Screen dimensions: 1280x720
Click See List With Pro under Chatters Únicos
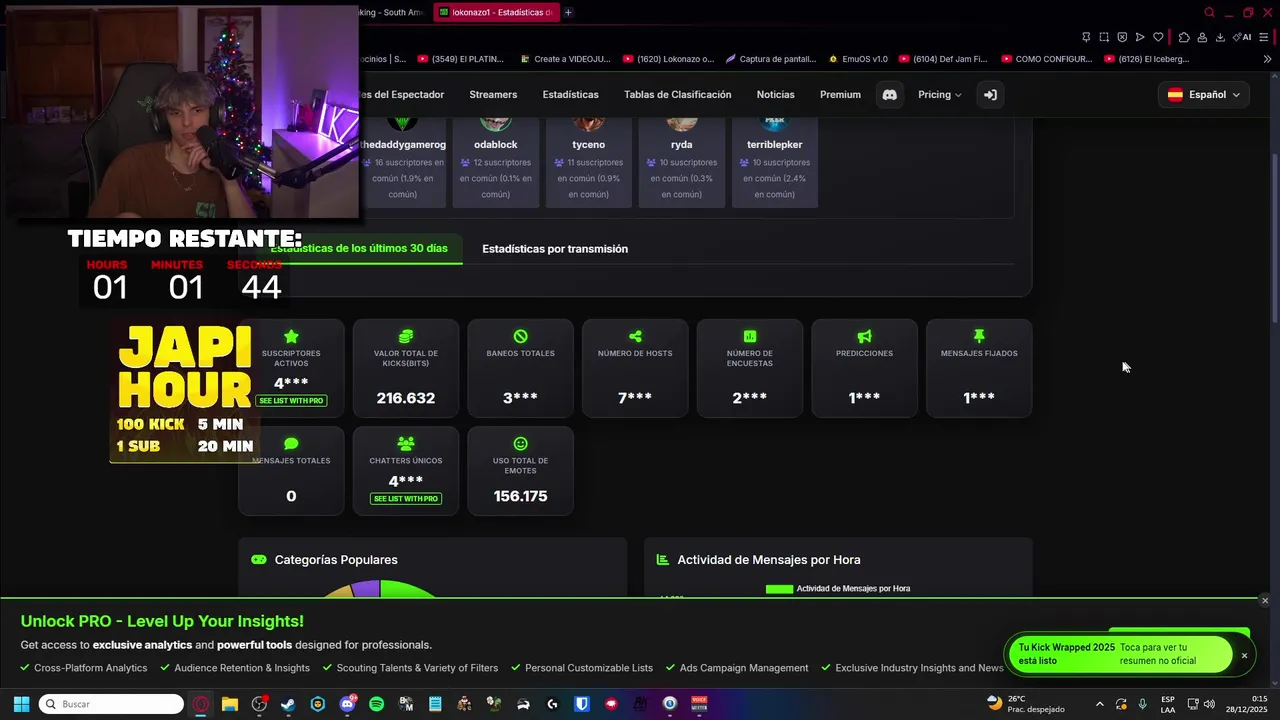tap(406, 499)
